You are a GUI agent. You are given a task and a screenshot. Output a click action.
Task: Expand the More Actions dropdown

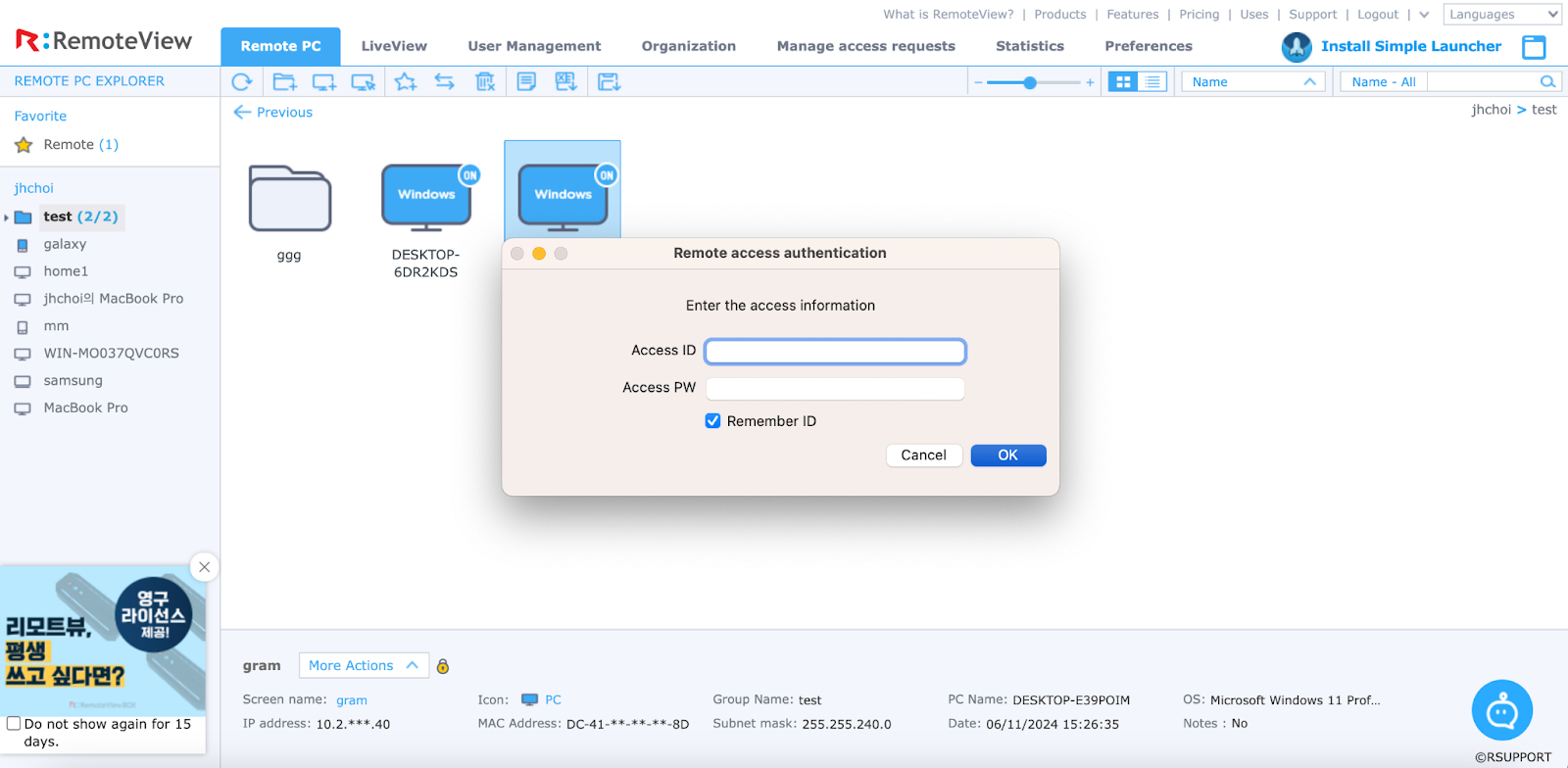[x=363, y=665]
